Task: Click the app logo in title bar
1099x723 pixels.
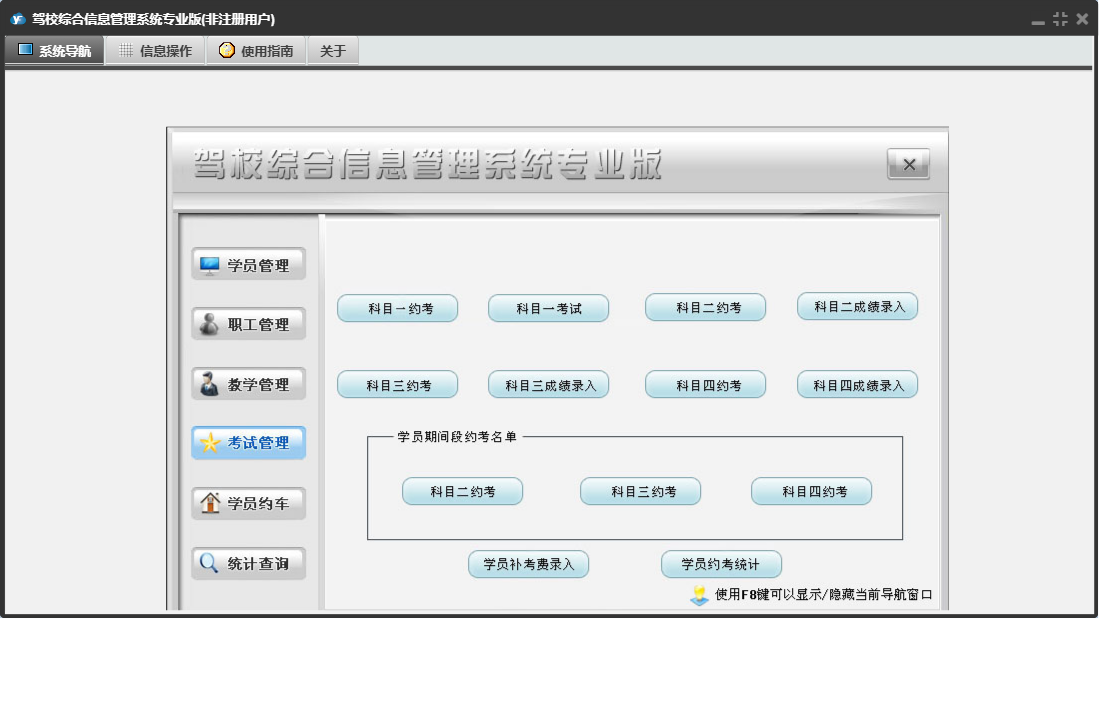Action: 18,19
